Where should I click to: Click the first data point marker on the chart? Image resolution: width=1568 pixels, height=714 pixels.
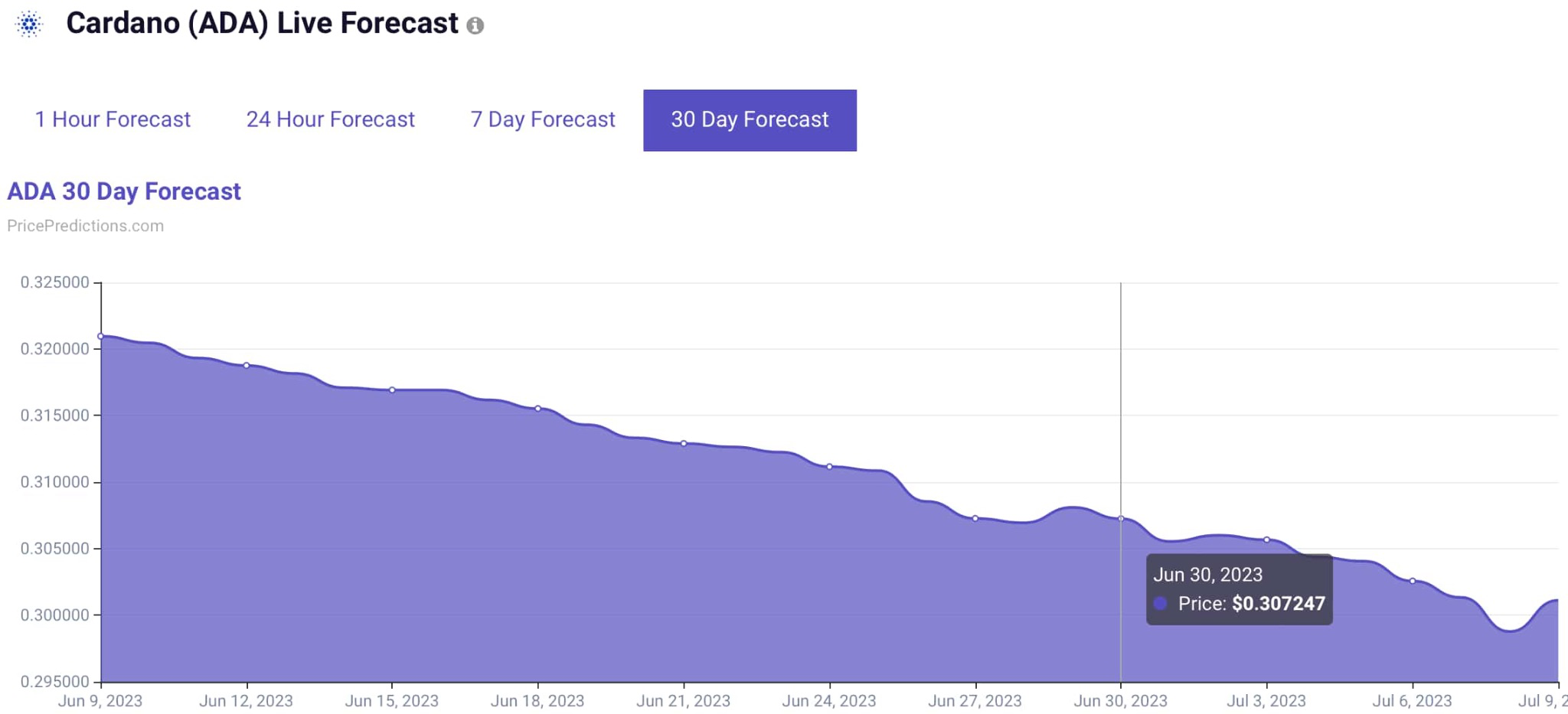coord(100,335)
